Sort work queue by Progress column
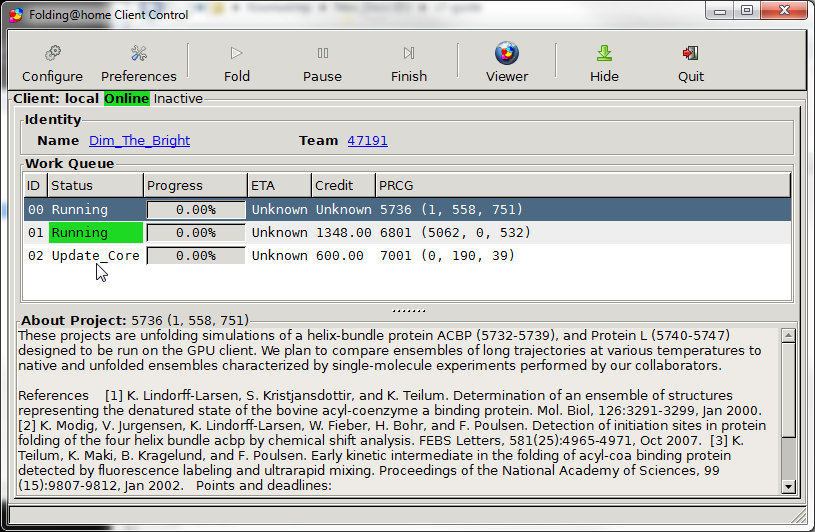The image size is (815, 532). point(195,185)
